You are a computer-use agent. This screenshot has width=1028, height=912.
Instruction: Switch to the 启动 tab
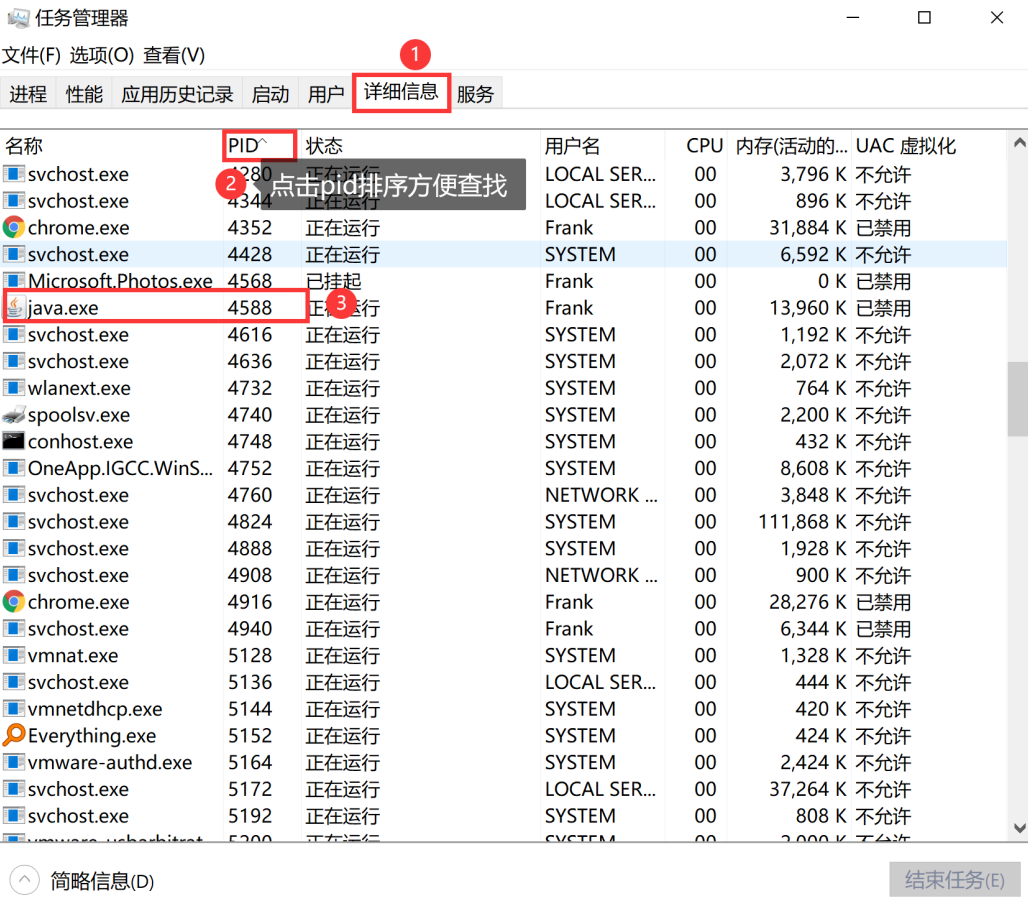[x=270, y=94]
